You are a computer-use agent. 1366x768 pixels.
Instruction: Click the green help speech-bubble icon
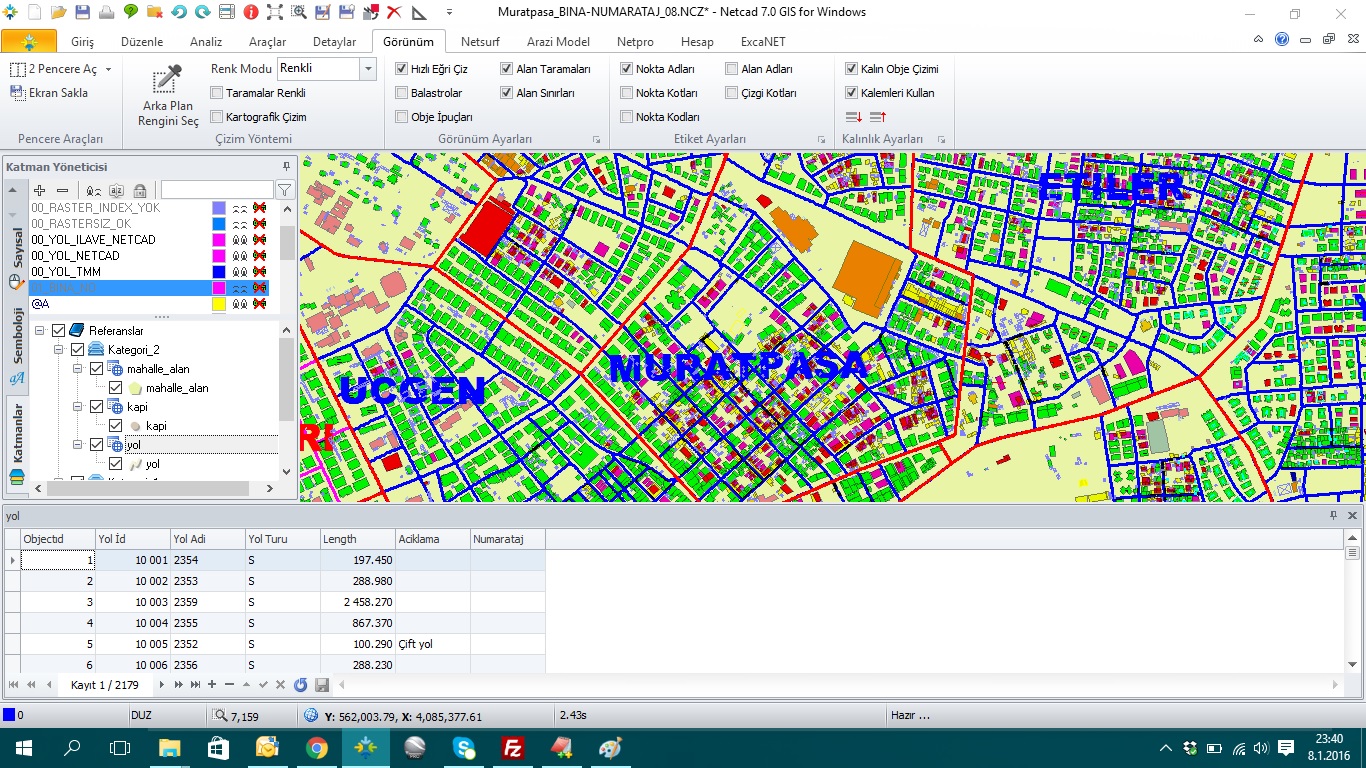(131, 13)
